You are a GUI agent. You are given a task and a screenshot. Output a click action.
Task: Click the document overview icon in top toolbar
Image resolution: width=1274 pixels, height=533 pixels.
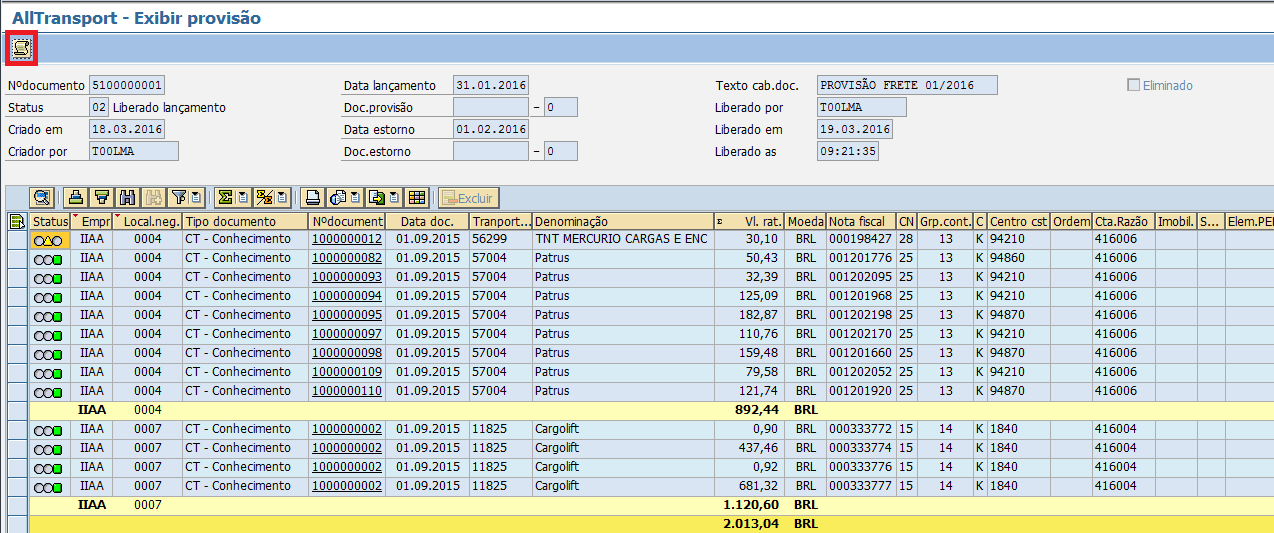click(21, 47)
